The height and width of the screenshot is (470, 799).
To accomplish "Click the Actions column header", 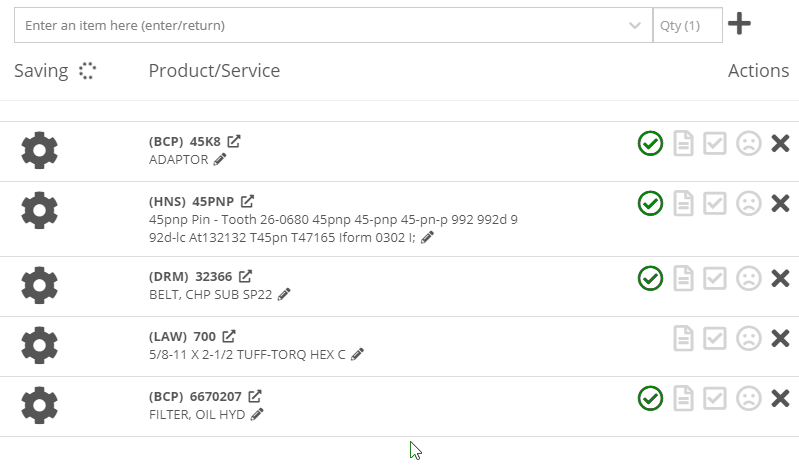I will coord(758,70).
